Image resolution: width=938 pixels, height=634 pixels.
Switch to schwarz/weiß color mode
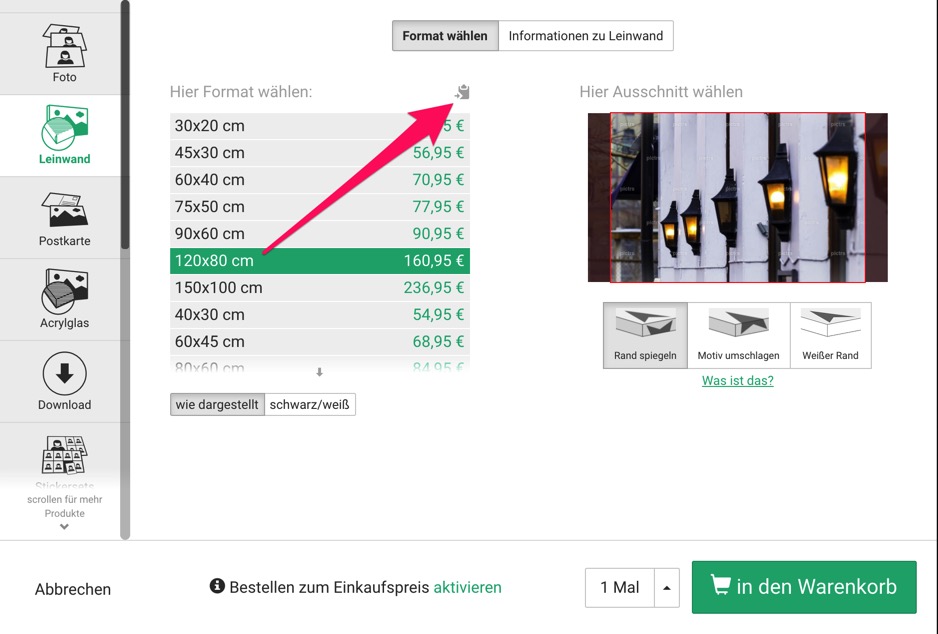pos(310,405)
